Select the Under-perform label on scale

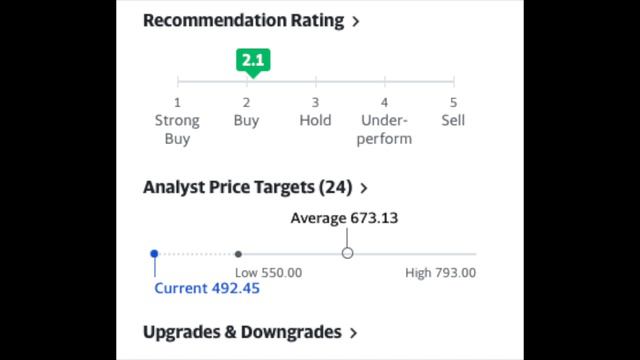(x=384, y=129)
